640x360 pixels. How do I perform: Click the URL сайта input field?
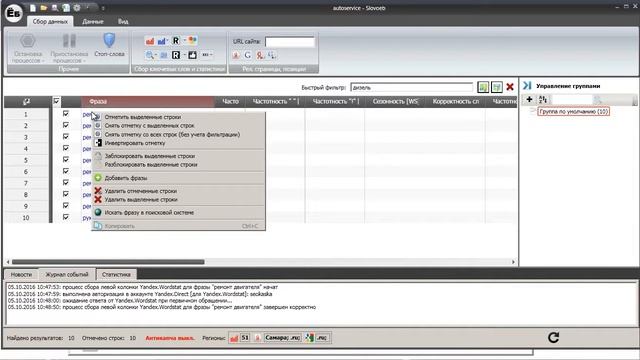click(x=290, y=42)
